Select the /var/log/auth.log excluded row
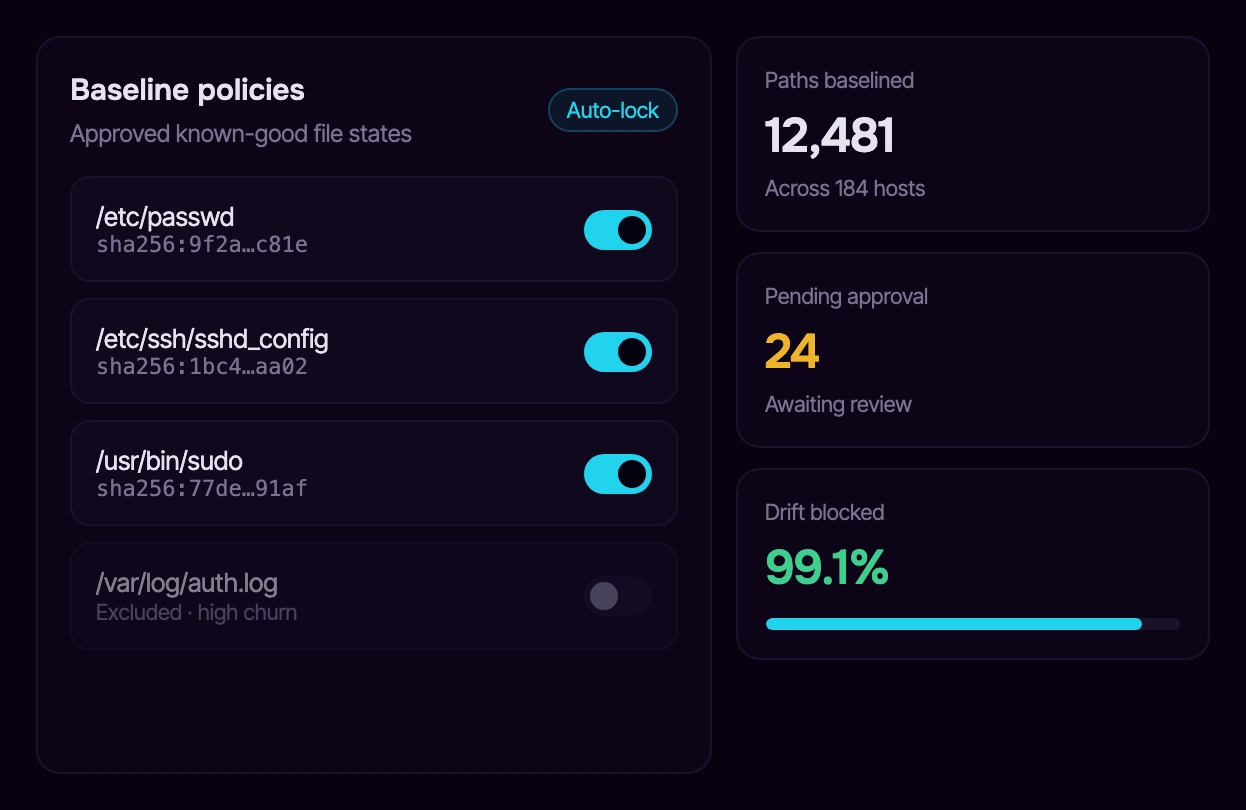This screenshot has height=810, width=1246. tap(374, 596)
